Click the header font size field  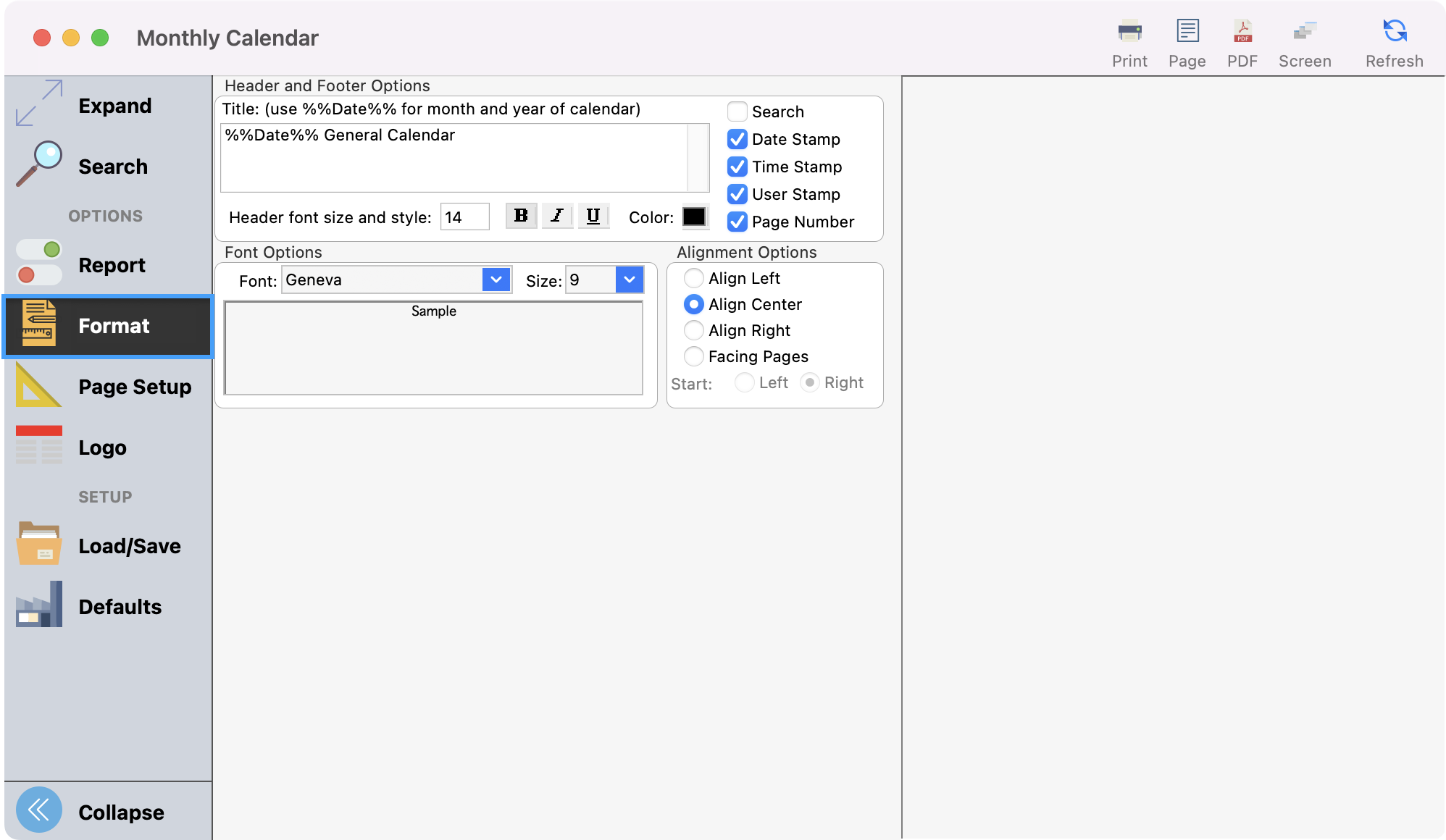point(464,217)
